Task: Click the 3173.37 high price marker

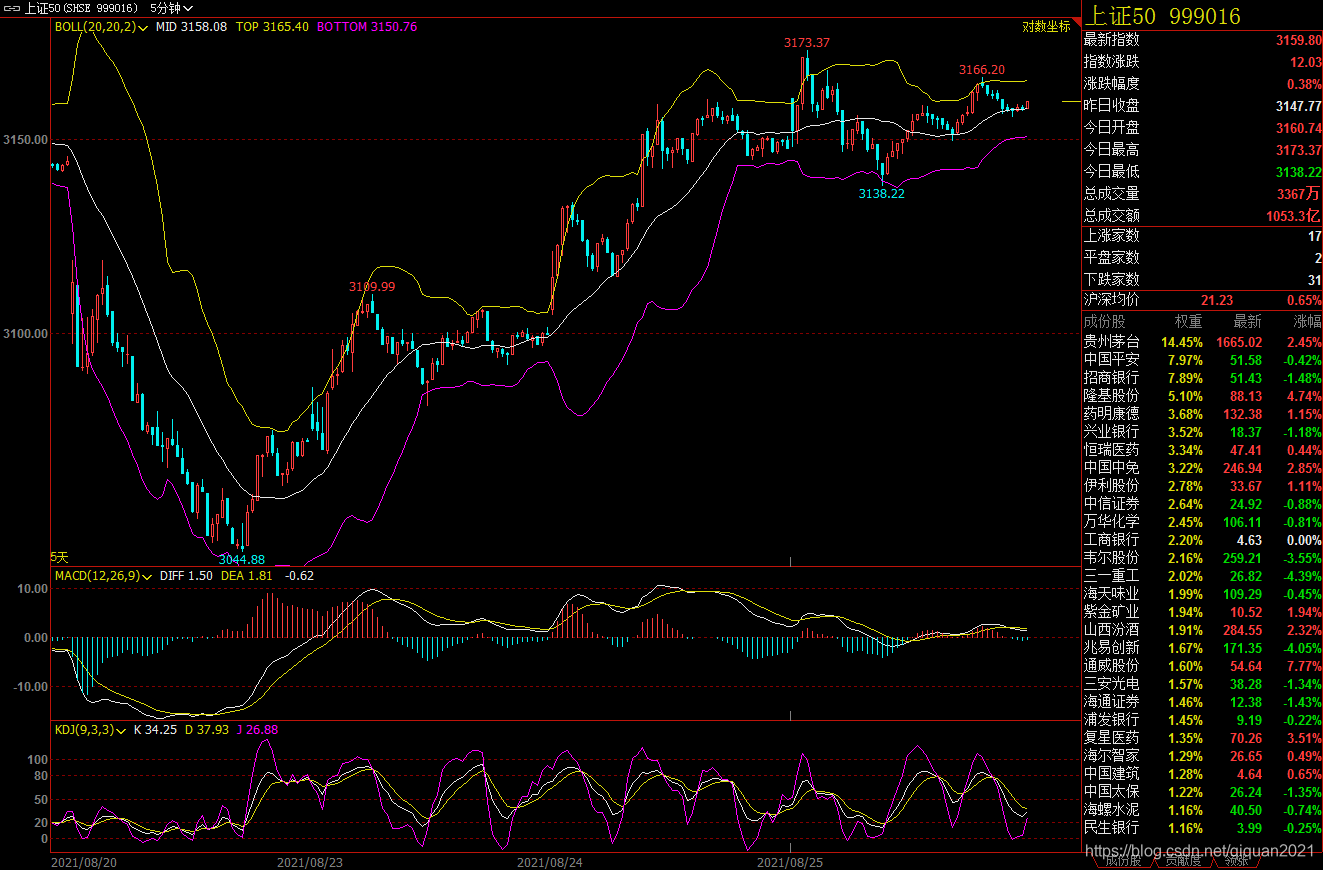Action: coord(807,42)
